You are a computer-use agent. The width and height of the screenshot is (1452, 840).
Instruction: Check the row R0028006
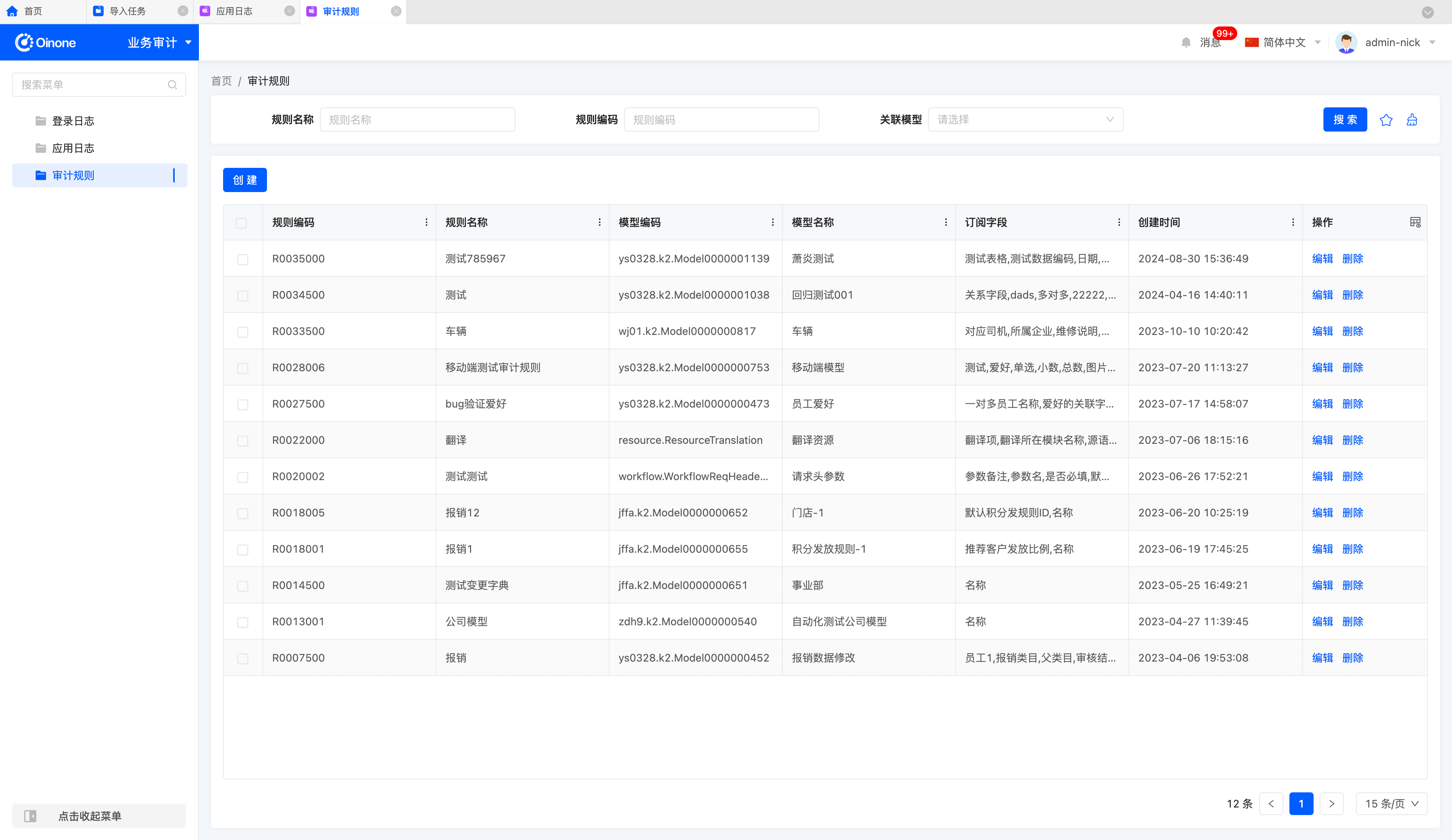[x=243, y=368]
